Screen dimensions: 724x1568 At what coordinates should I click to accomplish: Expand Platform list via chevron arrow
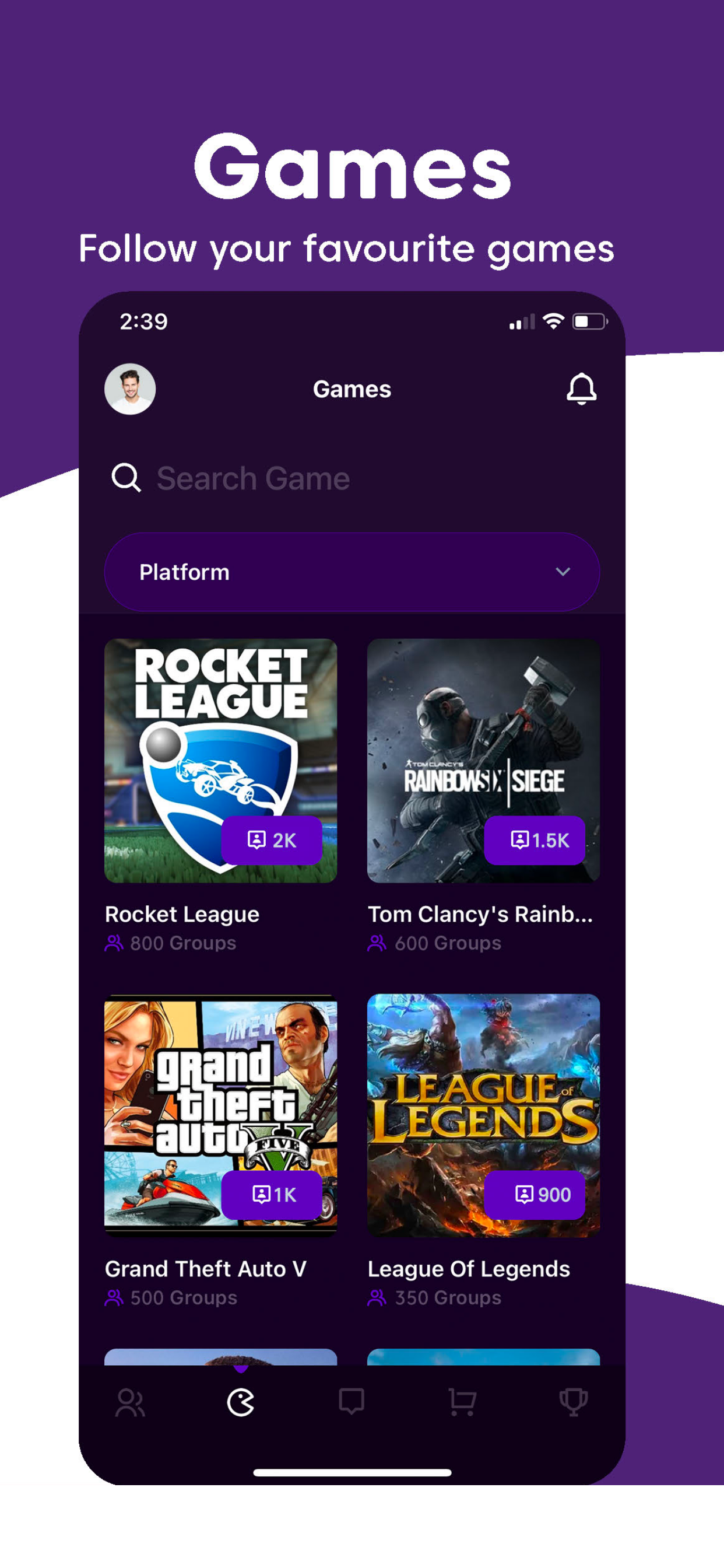563,572
